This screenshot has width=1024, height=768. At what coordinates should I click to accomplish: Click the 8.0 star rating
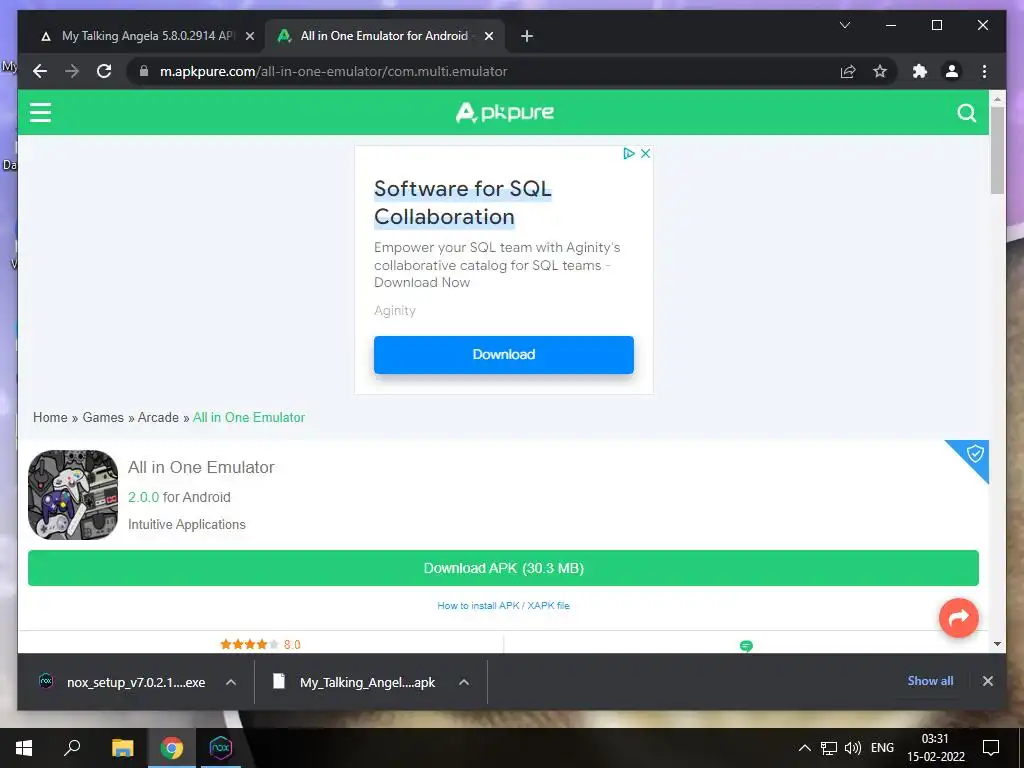click(260, 645)
